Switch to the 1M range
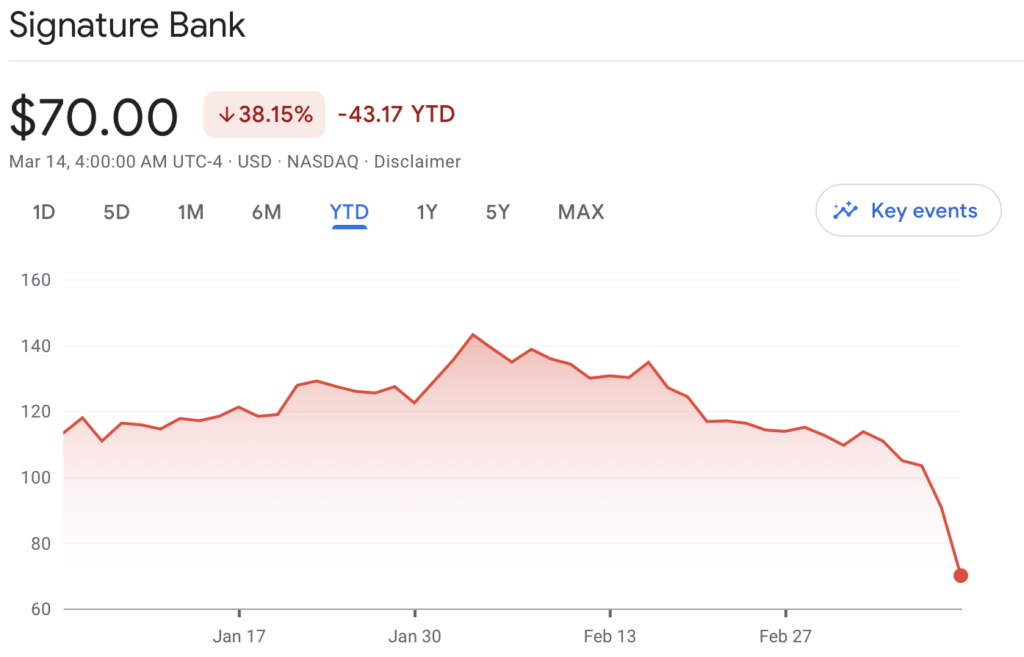The width and height of the screenshot is (1024, 657). click(191, 212)
